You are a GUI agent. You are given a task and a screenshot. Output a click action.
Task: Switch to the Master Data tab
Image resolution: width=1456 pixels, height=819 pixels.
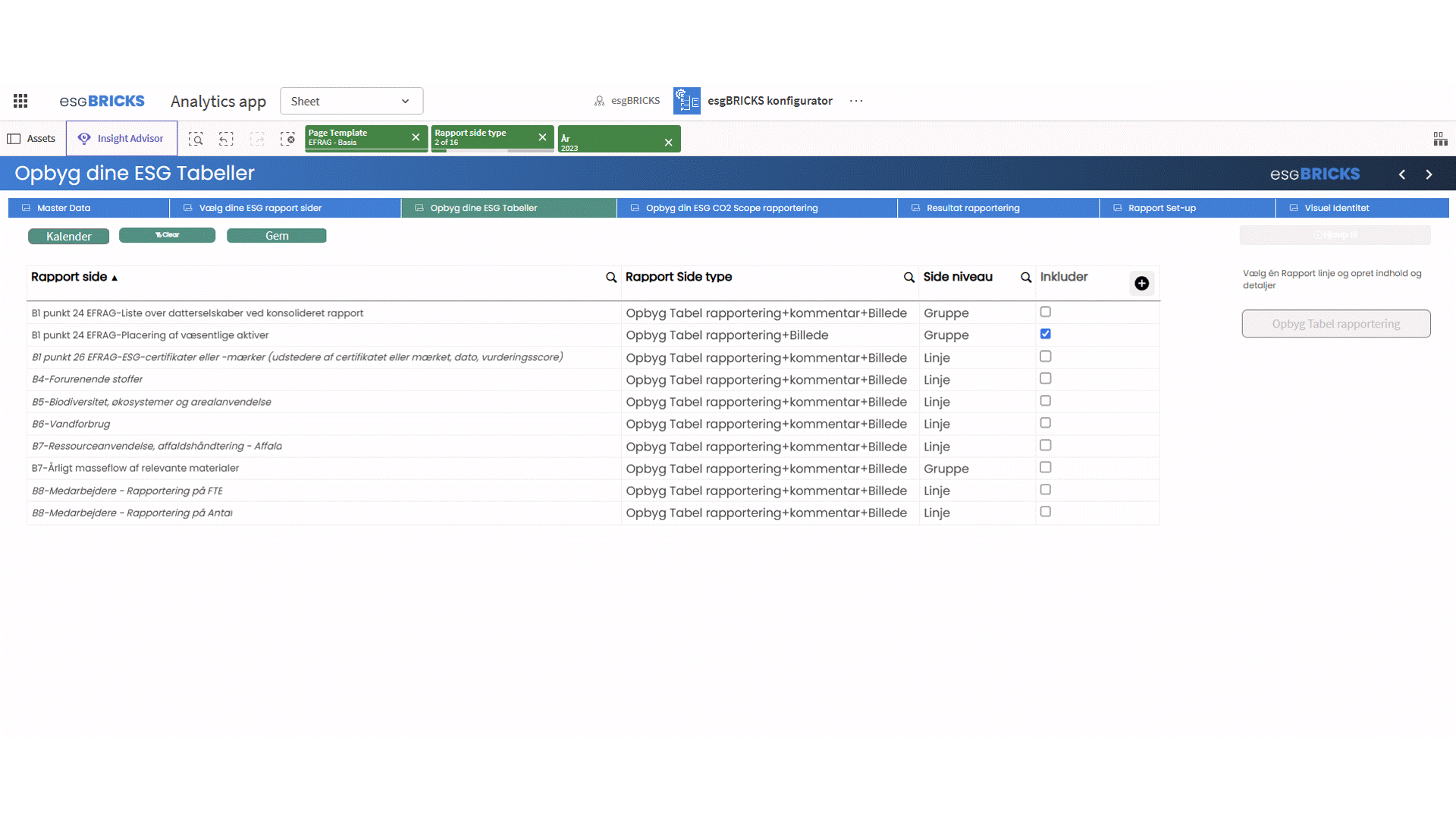pyautogui.click(x=89, y=208)
